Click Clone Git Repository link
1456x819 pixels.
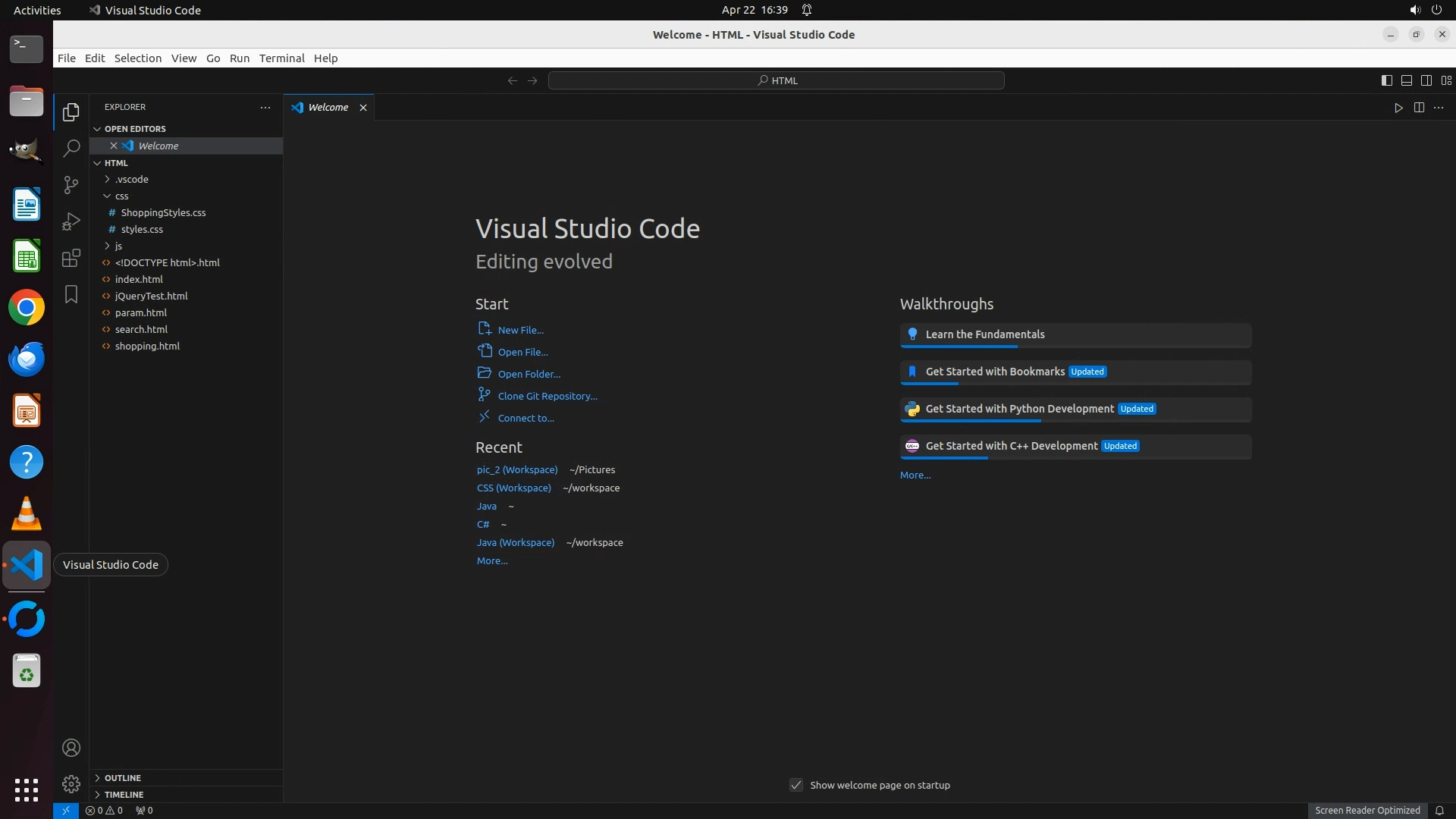click(x=547, y=396)
